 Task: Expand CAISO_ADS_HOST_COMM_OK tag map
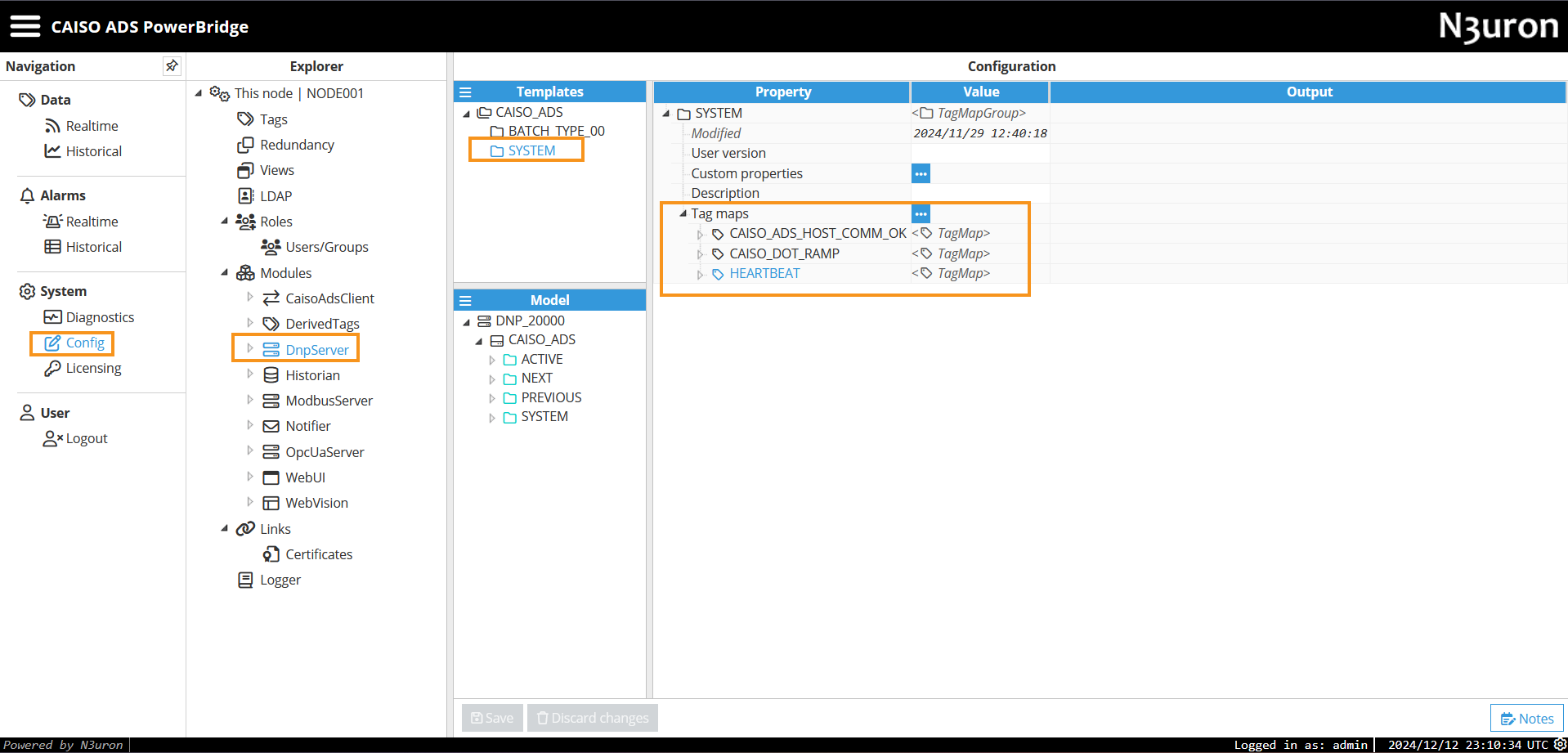click(700, 235)
